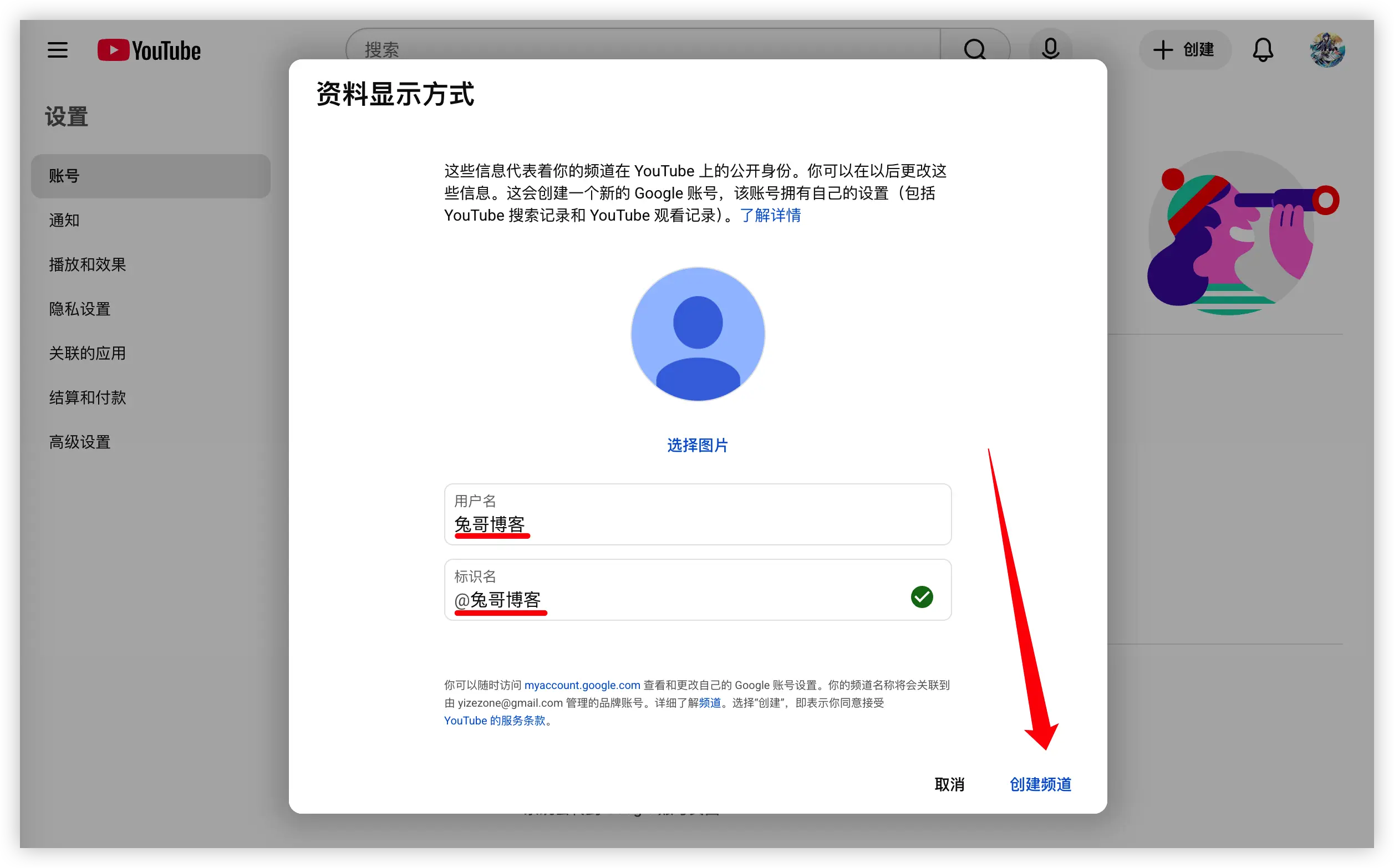Open 通知 settings in the sidebar
1394x868 pixels.
[64, 221]
